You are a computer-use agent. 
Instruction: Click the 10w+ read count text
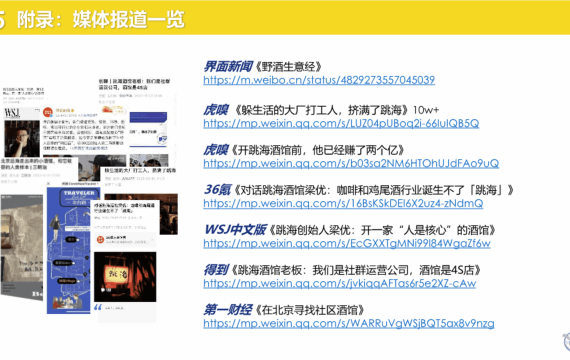point(426,110)
